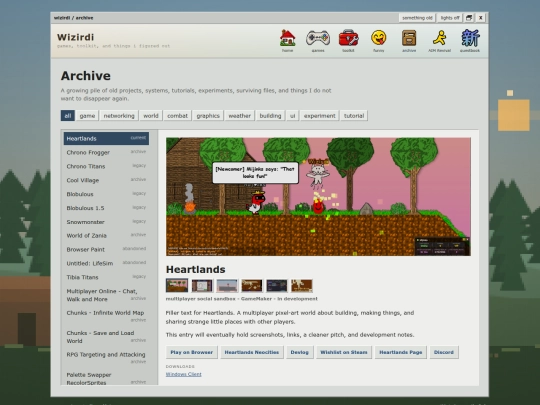Open the Discord button

click(x=444, y=352)
